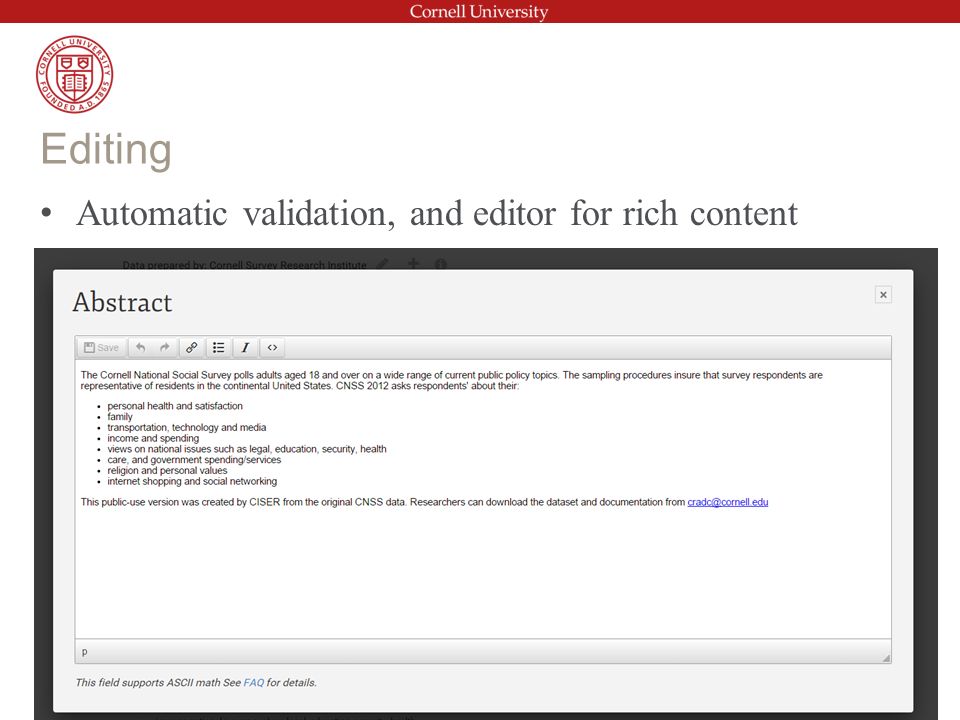The width and height of the screenshot is (960, 720).
Task: Click the 'Automatic validation' slide bullet text
Action: pyautogui.click(x=437, y=214)
